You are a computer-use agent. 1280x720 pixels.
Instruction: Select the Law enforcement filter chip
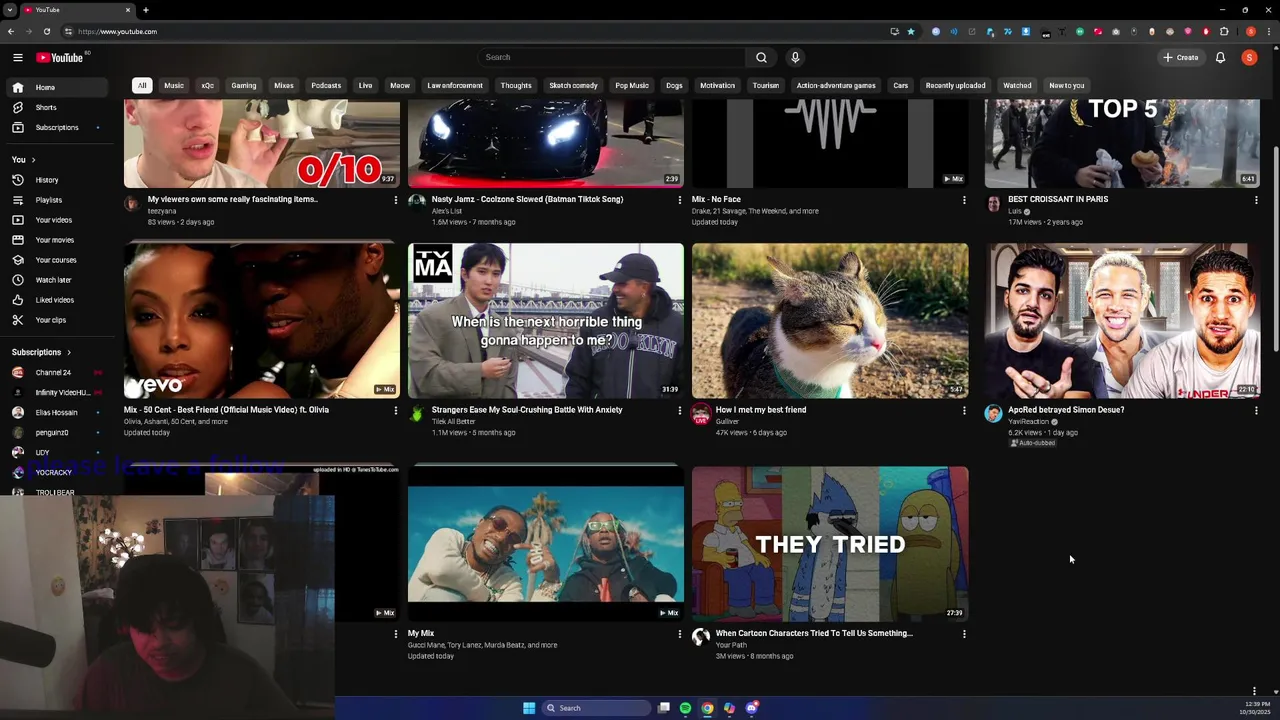pyautogui.click(x=455, y=85)
